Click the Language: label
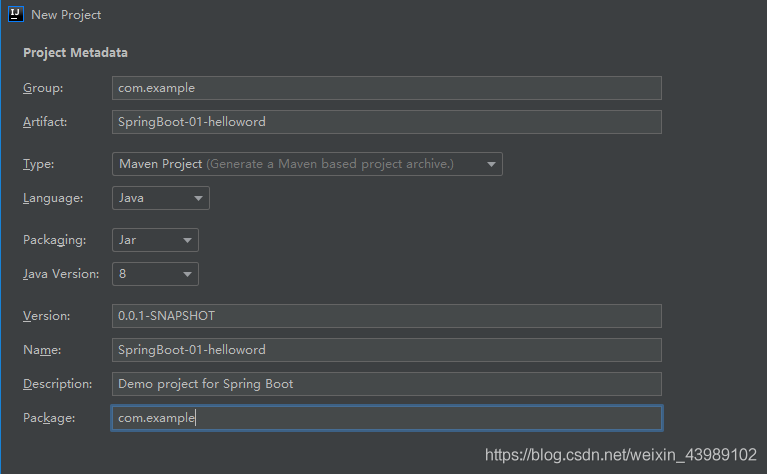The height and width of the screenshot is (474, 767). 53,199
